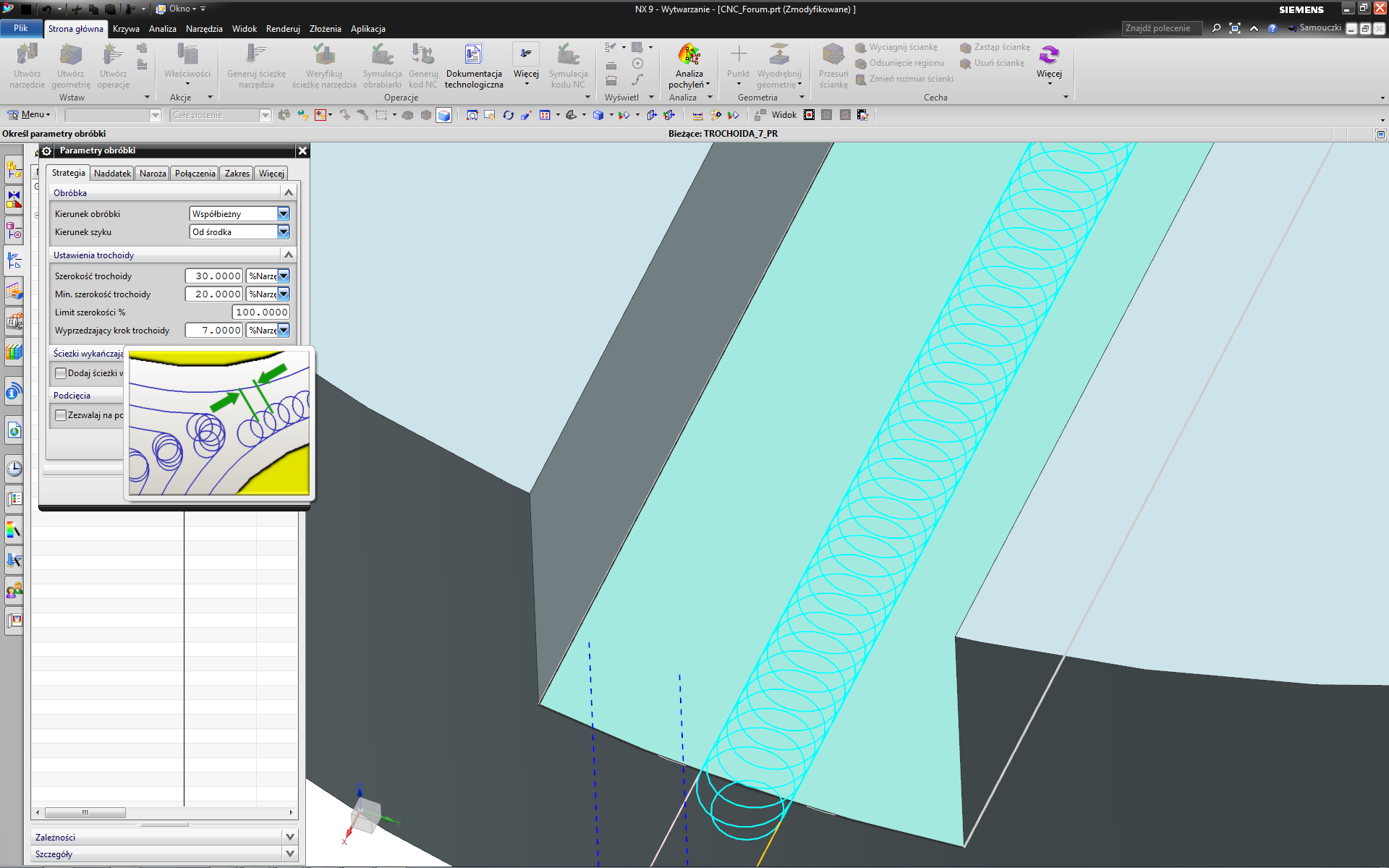Collapse Obróbka section

289,192
